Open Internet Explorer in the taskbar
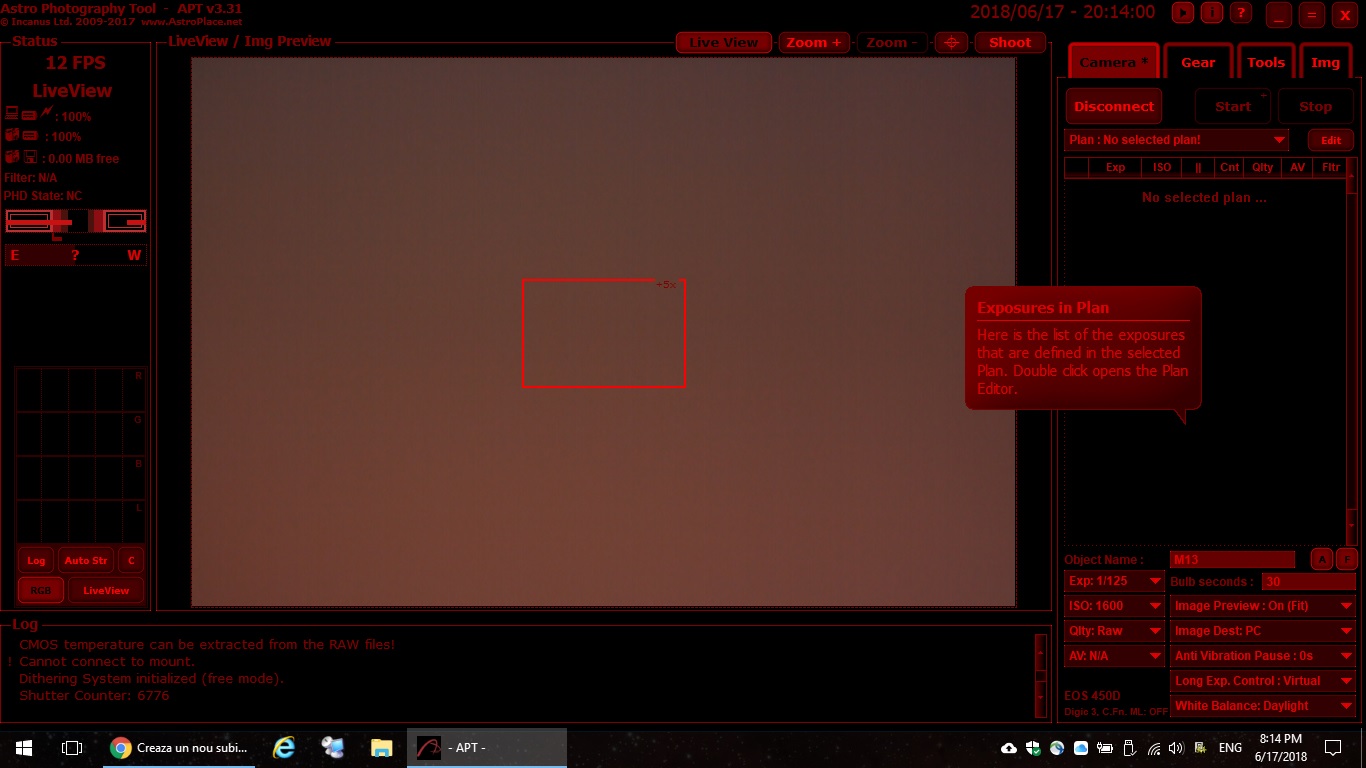The image size is (1366, 768). pyautogui.click(x=285, y=748)
